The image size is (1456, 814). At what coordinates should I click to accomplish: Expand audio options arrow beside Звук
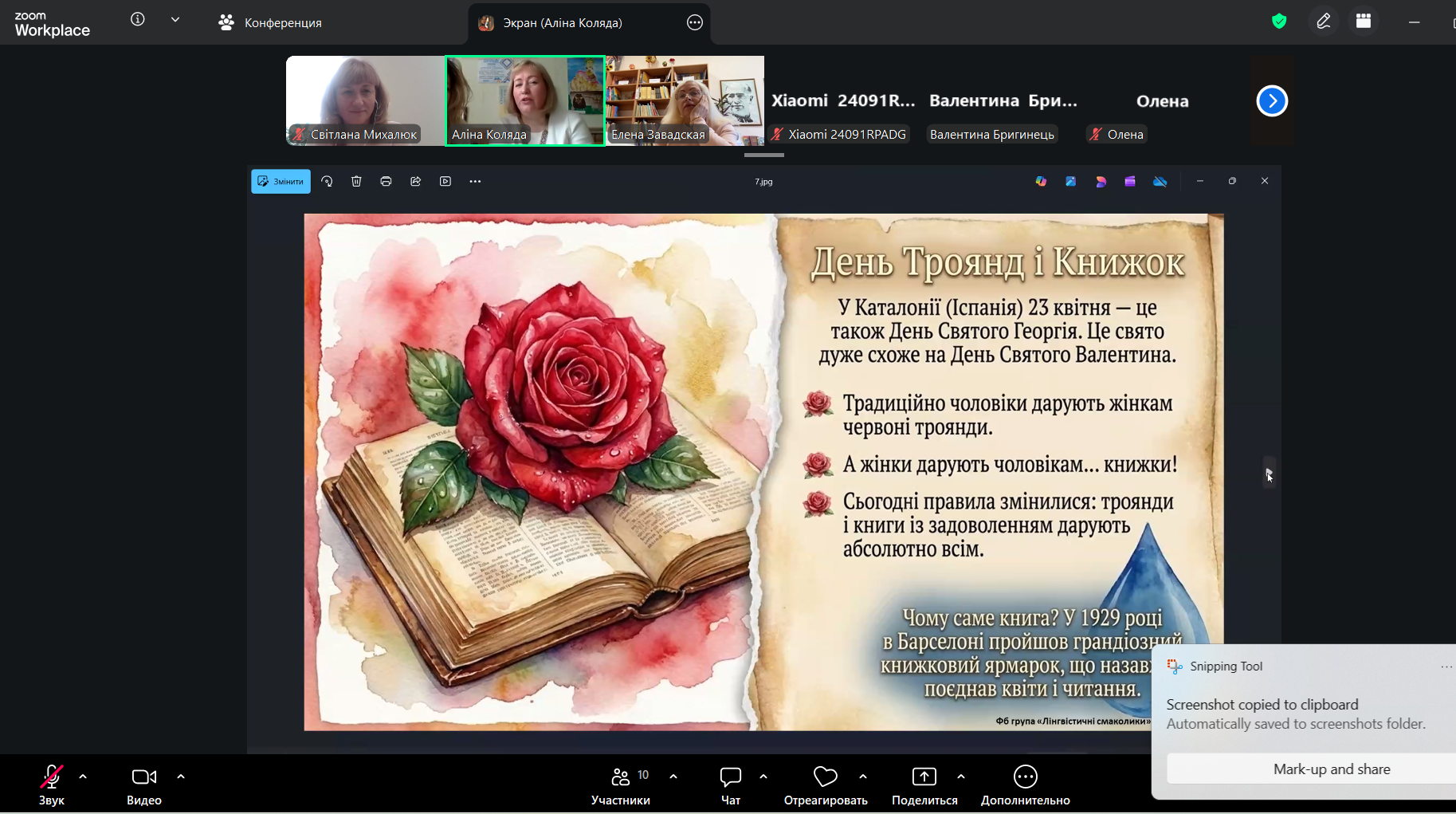[x=83, y=776]
